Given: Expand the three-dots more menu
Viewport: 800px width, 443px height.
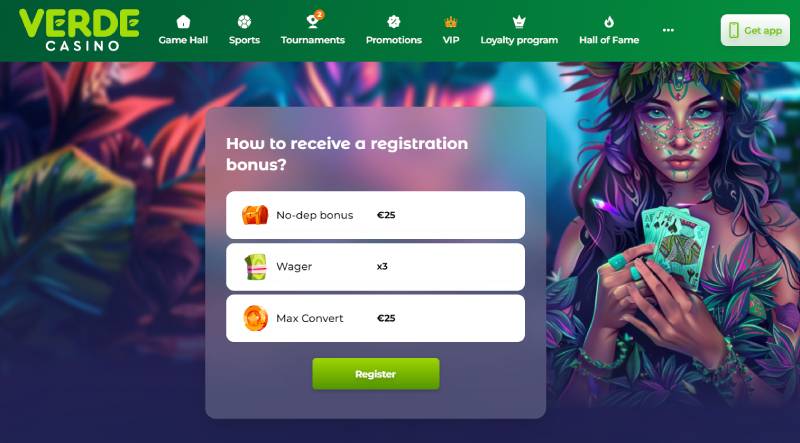Looking at the screenshot, I should (668, 30).
